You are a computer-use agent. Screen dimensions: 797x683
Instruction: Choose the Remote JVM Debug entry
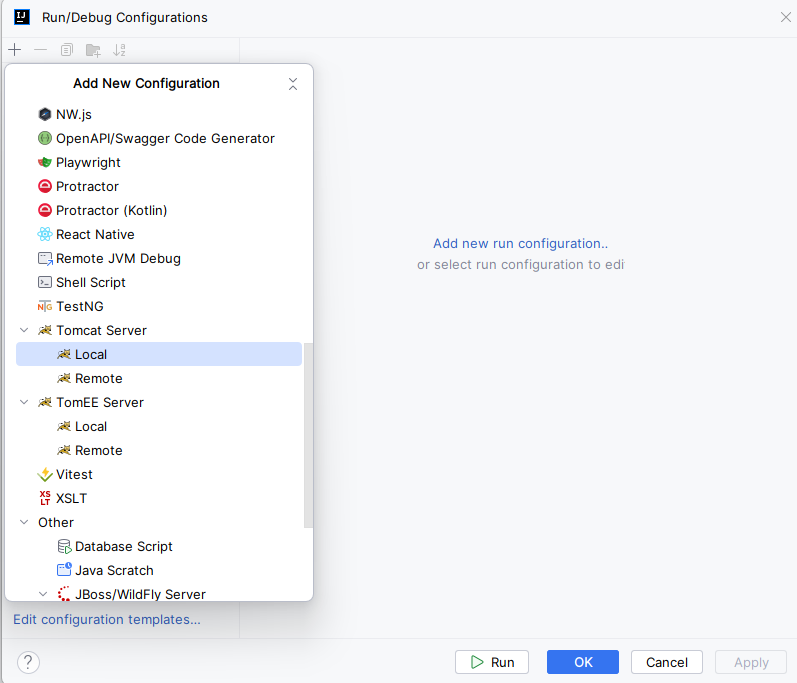[x=159, y=258]
